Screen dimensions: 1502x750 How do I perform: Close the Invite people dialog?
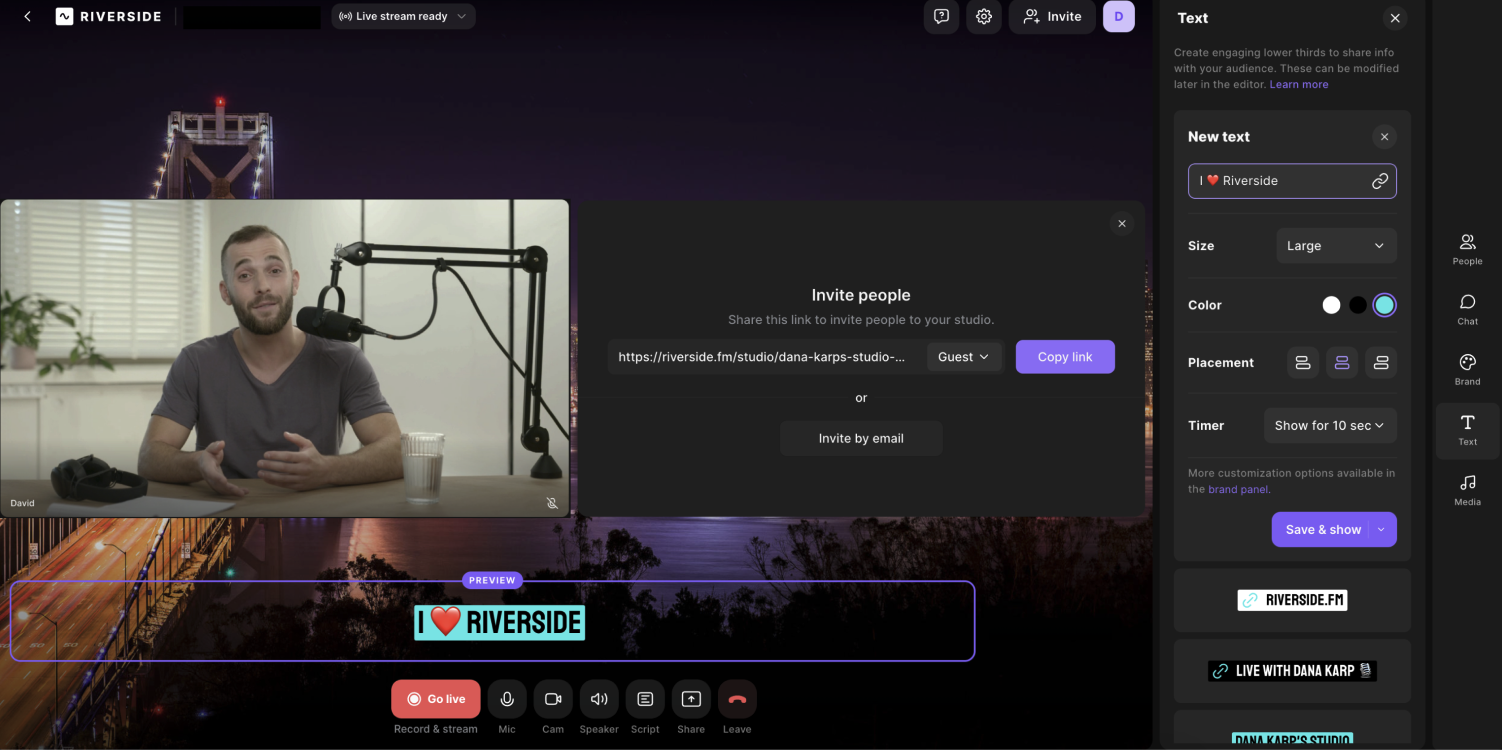(x=1122, y=224)
